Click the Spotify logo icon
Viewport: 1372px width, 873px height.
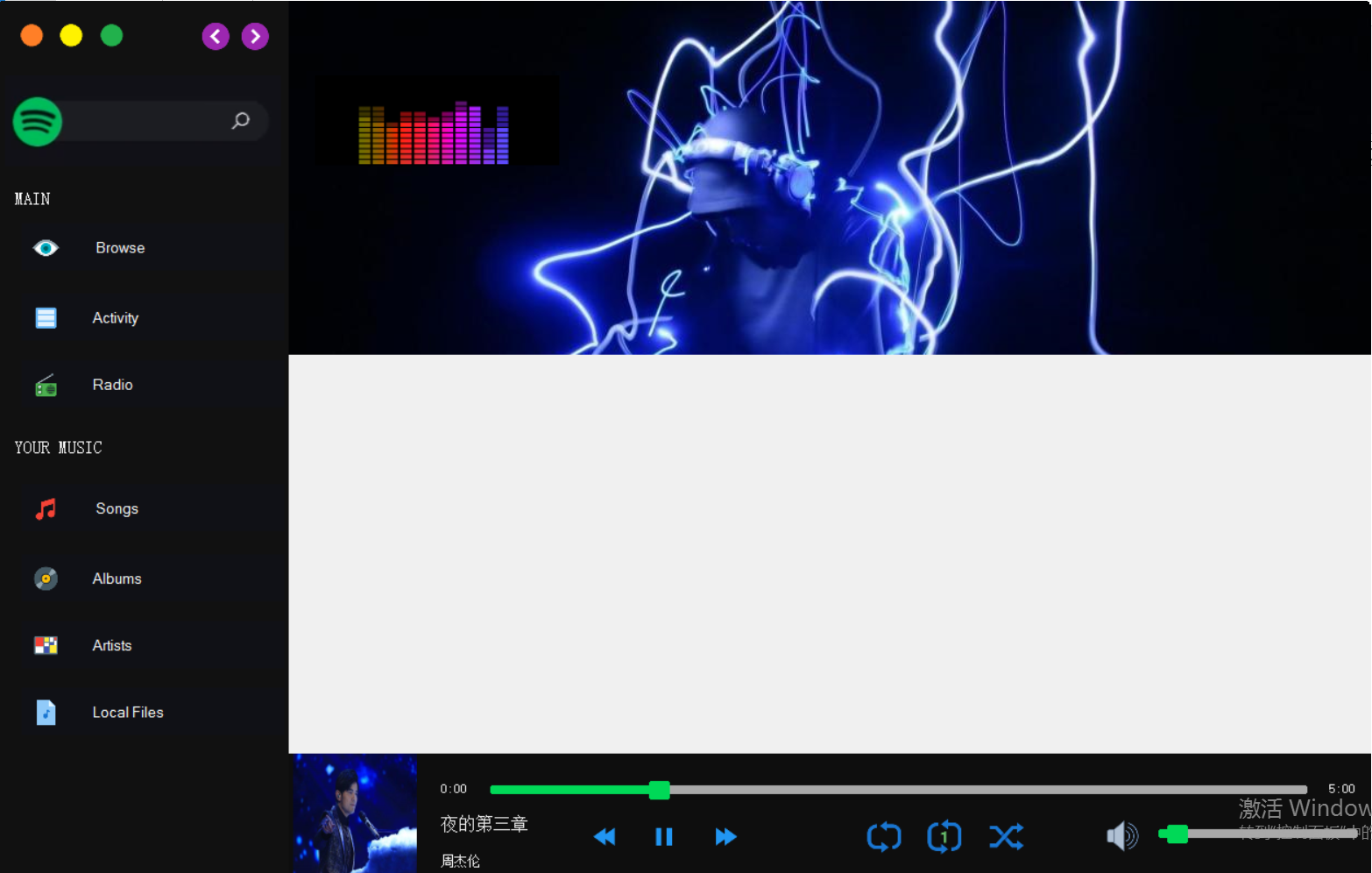pyautogui.click(x=37, y=121)
